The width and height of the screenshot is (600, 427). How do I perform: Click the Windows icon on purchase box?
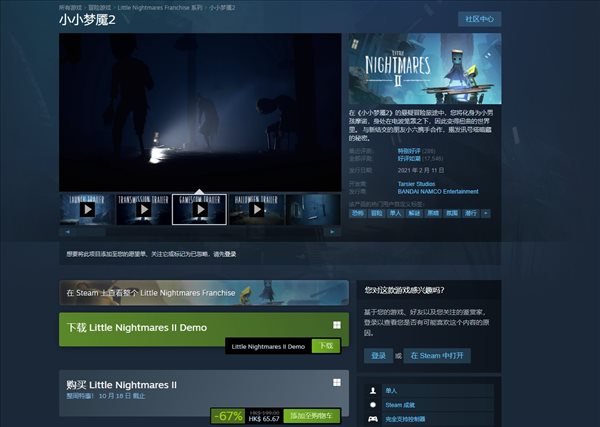(x=337, y=382)
